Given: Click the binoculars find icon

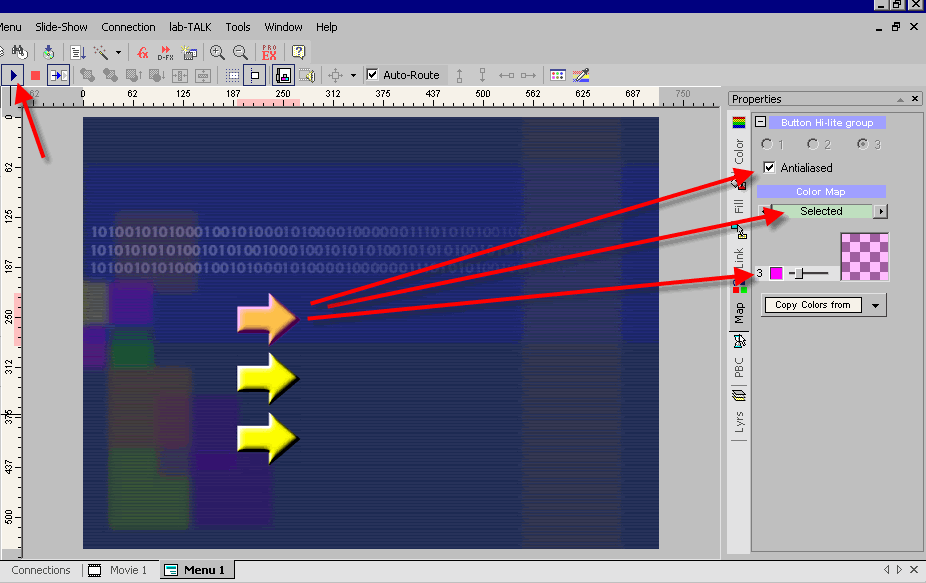Looking at the screenshot, I should [x=20, y=52].
